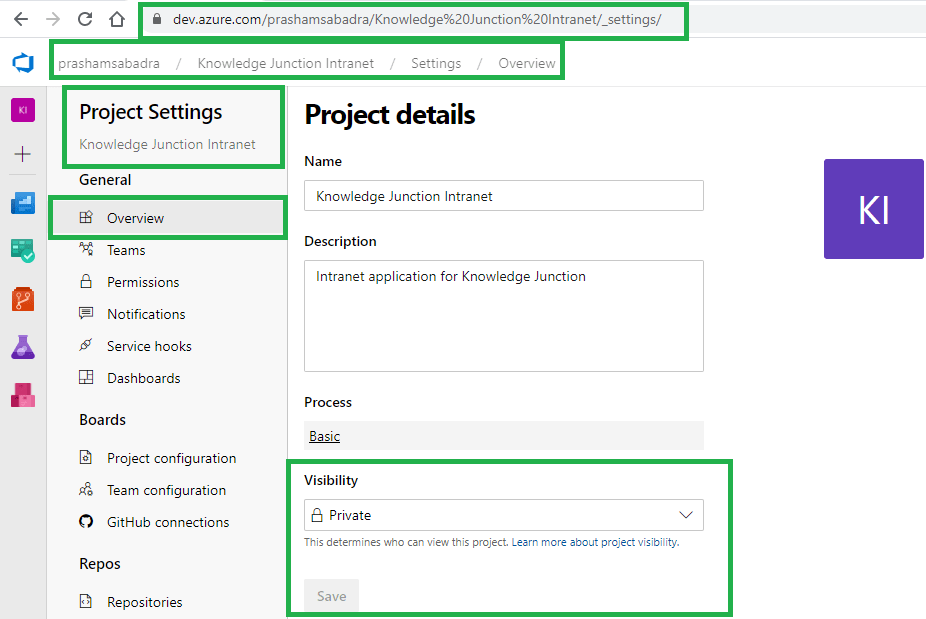This screenshot has height=619, width=926.
Task: Click Settings breadcrumb
Action: click(x=436, y=63)
